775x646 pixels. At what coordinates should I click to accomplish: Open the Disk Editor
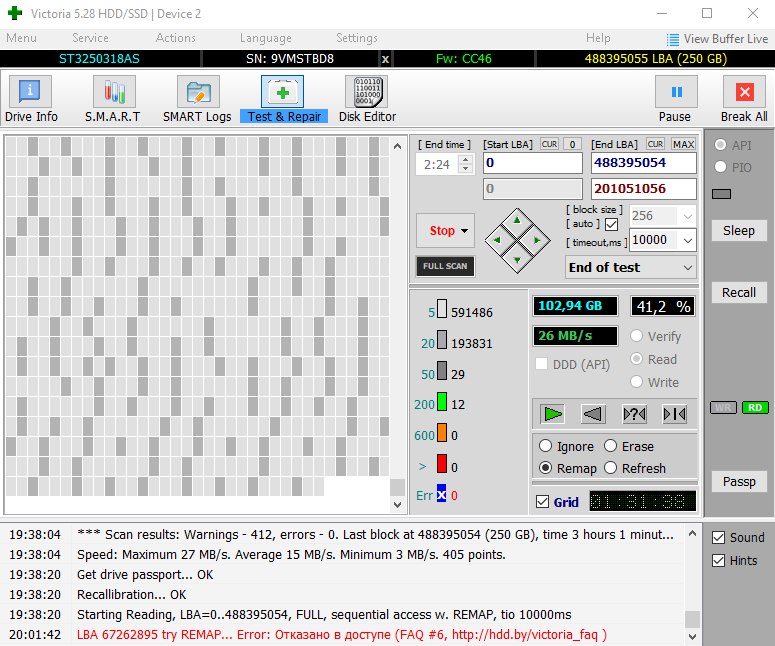pos(367,99)
